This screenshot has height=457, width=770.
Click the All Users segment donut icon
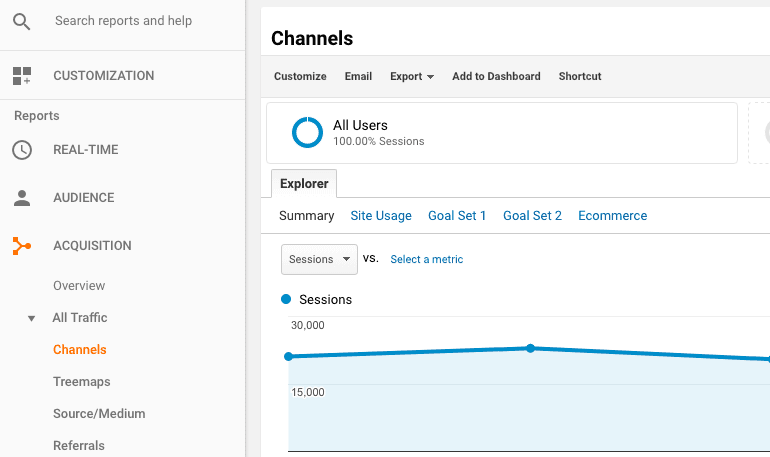[307, 133]
